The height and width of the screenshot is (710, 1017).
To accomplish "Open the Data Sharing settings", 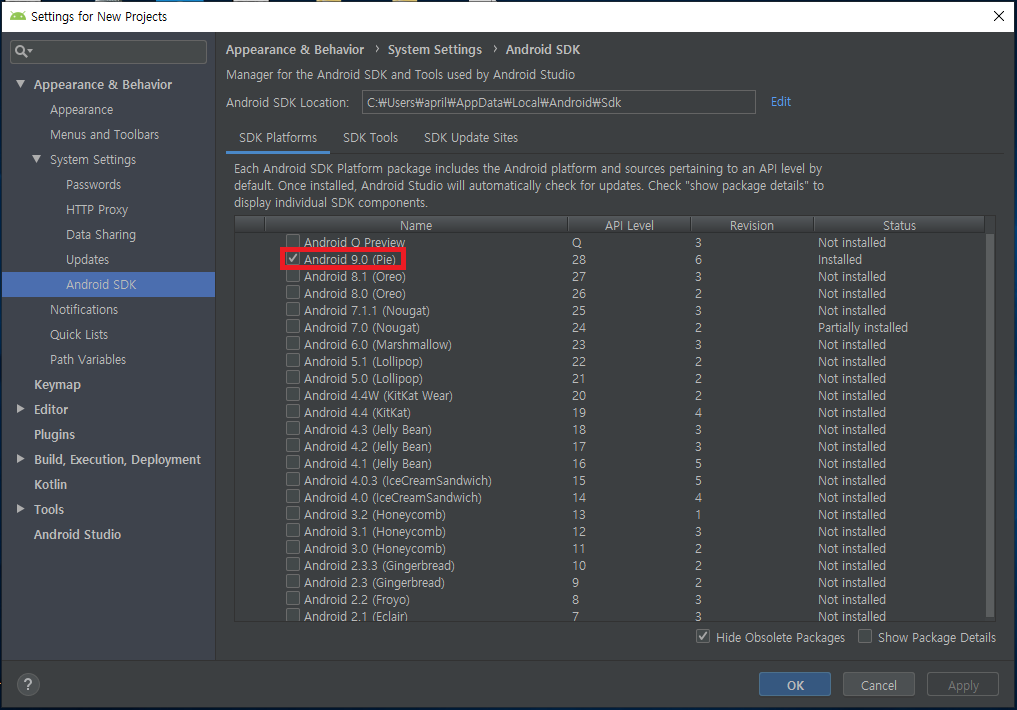I will pyautogui.click(x=101, y=234).
